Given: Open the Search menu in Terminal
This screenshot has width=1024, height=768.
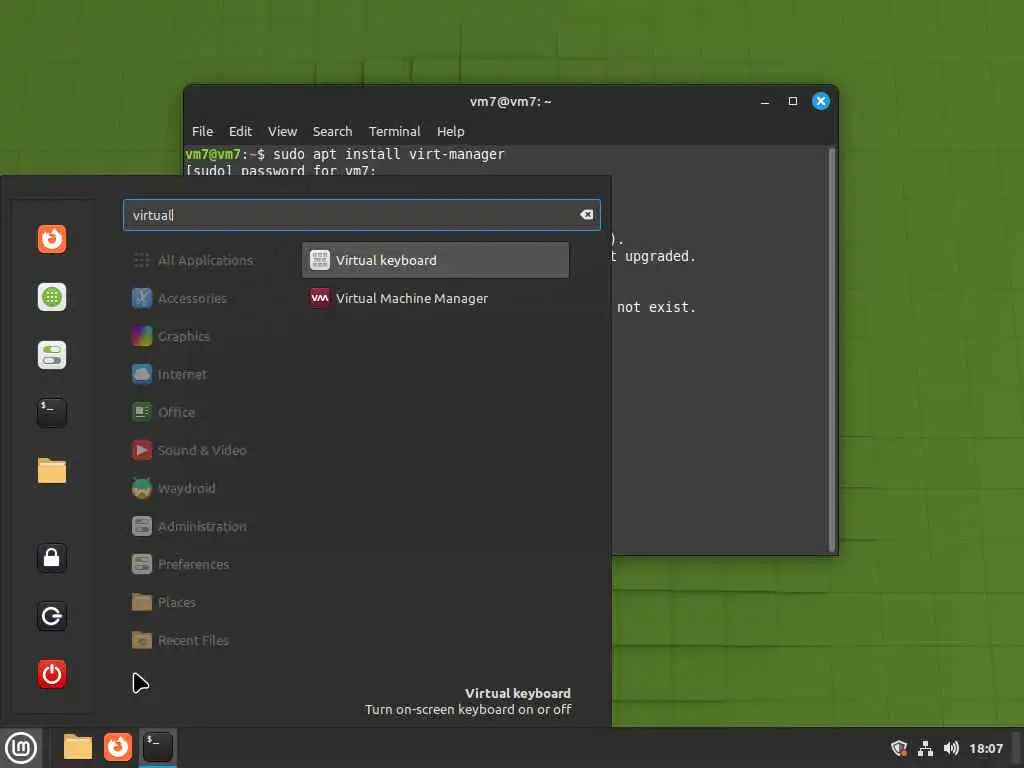Looking at the screenshot, I should point(332,131).
